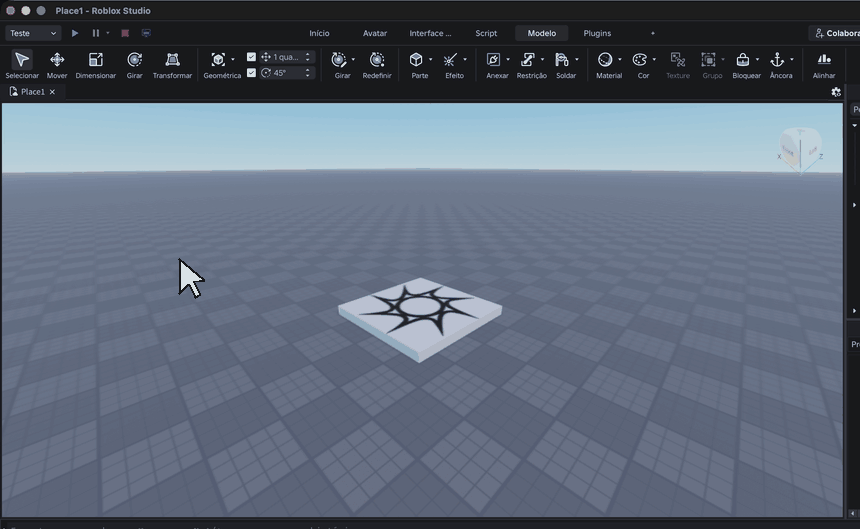Toggle the move snap checkbox
This screenshot has width=860, height=529.
click(251, 56)
